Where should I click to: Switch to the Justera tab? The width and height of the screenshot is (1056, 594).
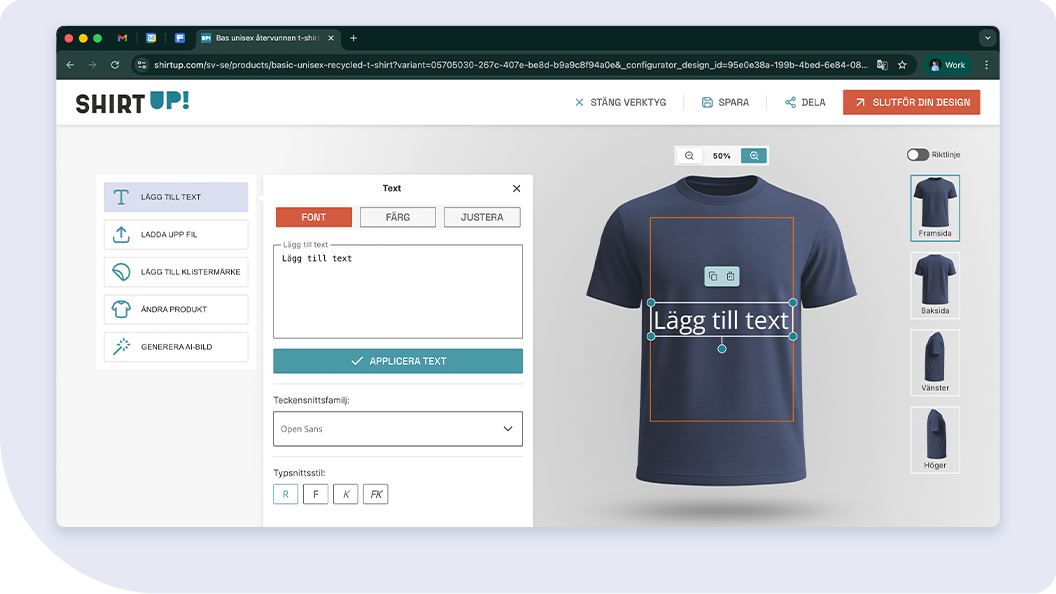[x=482, y=217]
